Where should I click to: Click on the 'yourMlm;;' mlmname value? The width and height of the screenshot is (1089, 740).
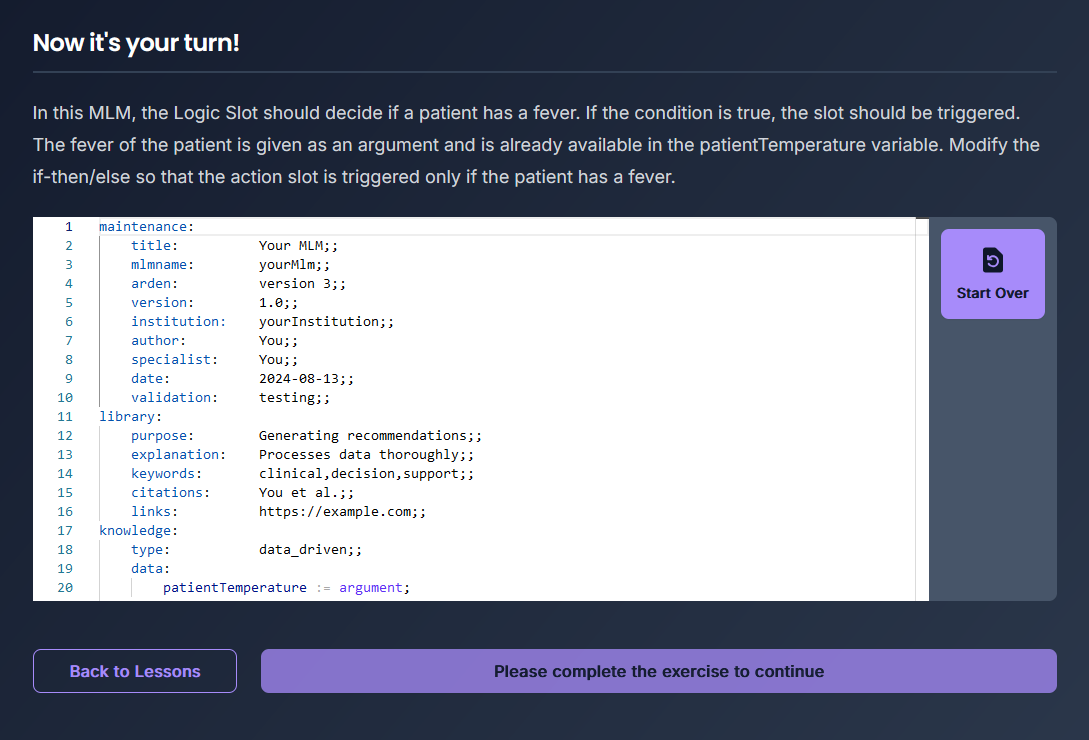tap(294, 264)
